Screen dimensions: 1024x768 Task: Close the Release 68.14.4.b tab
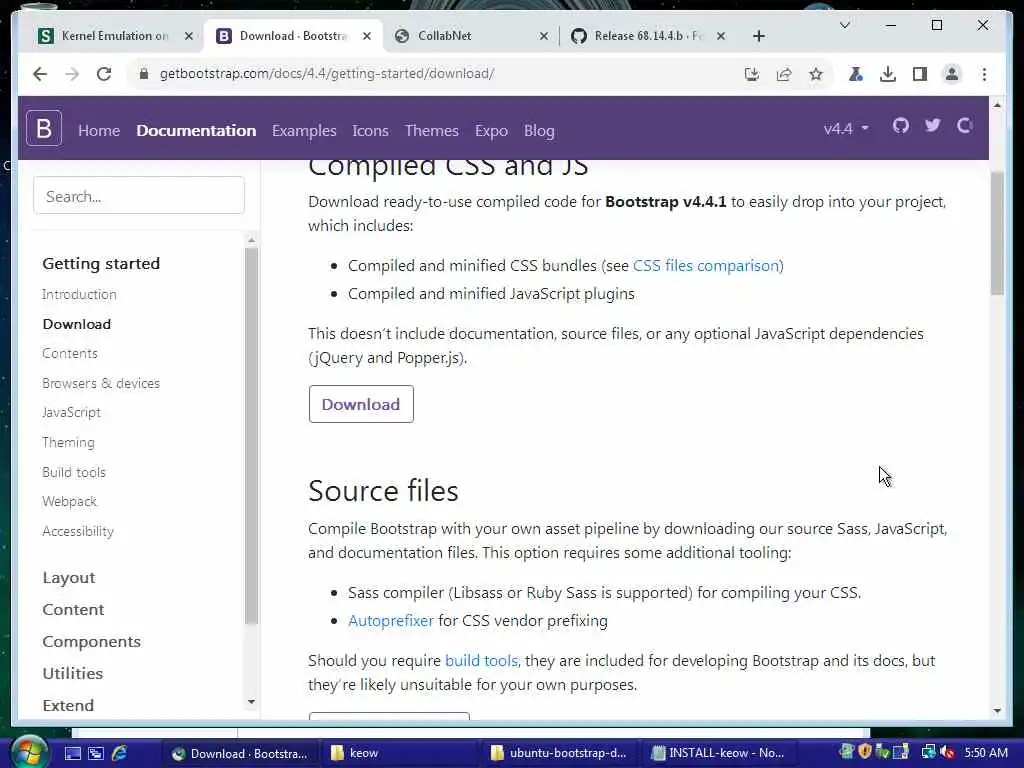(x=721, y=36)
